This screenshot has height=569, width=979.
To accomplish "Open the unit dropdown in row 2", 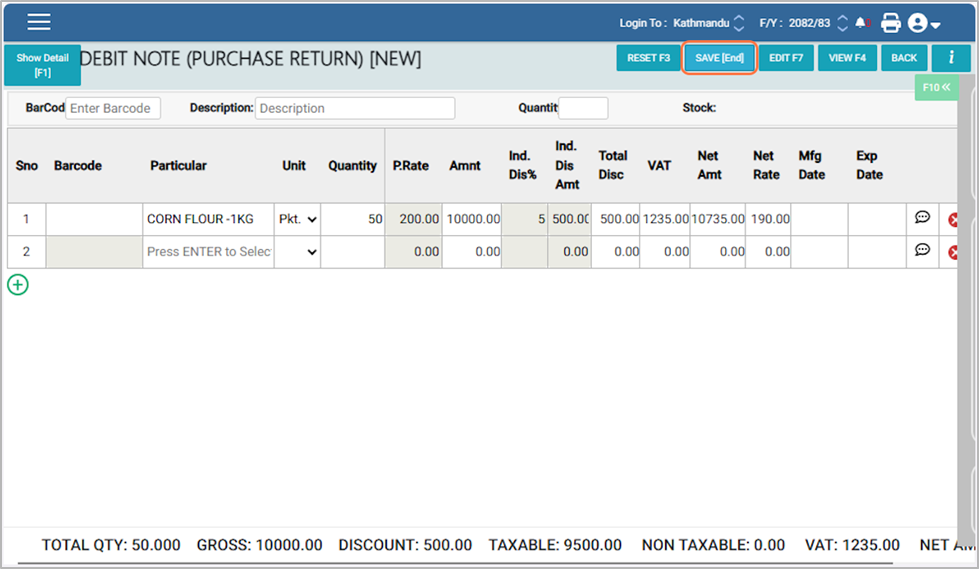I will click(297, 252).
